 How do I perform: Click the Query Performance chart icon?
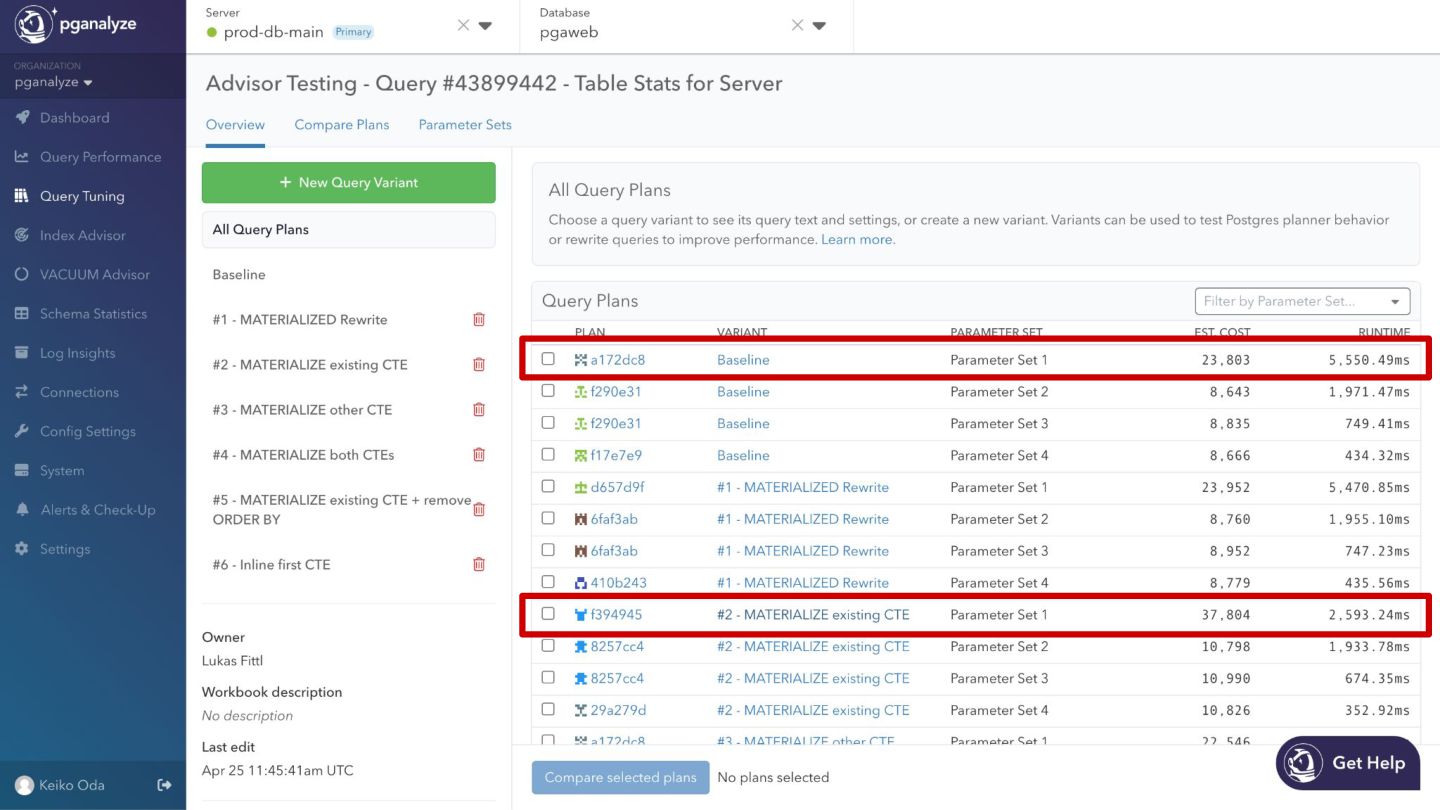coord(22,157)
